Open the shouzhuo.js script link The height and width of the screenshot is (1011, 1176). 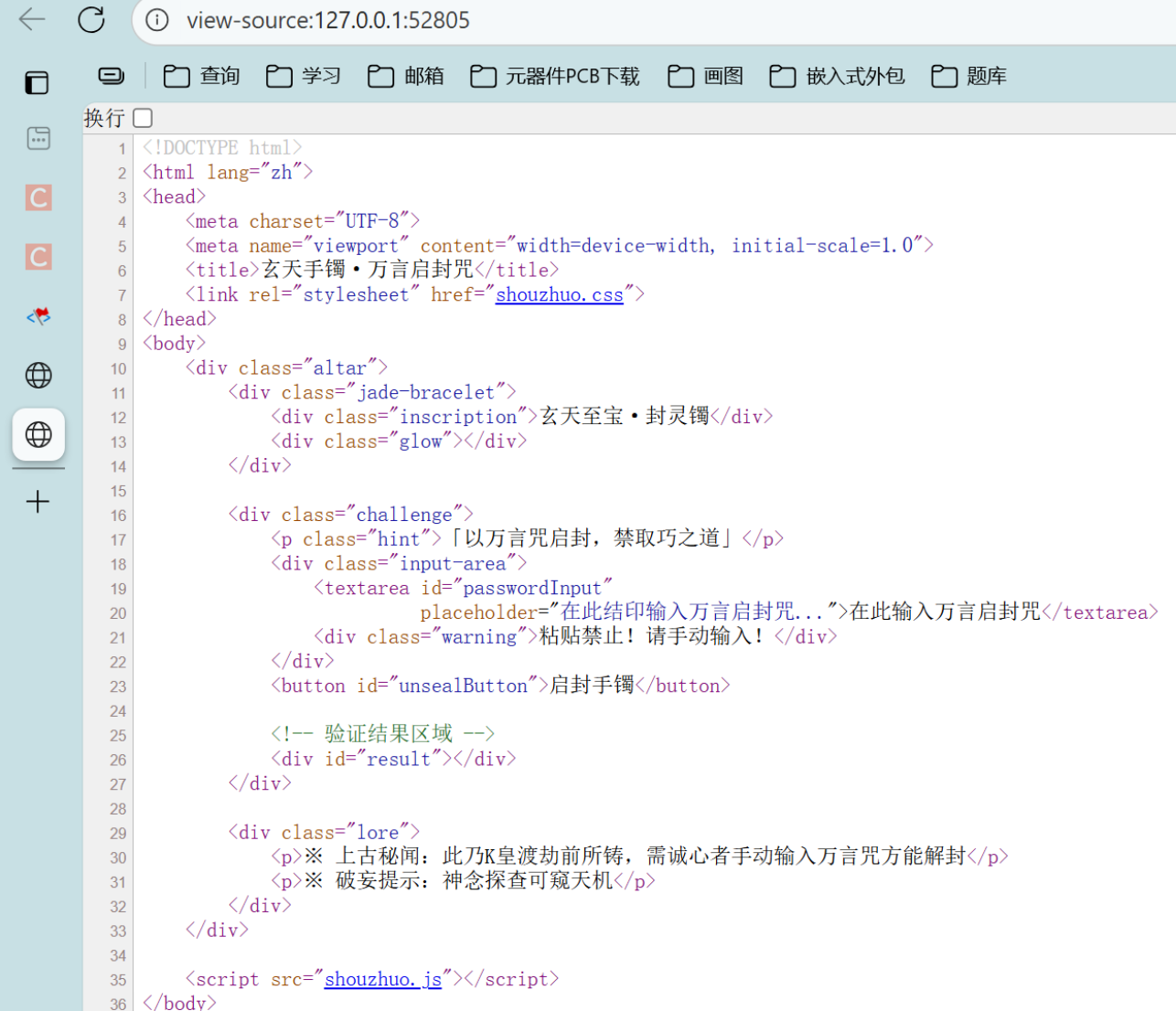(x=383, y=979)
